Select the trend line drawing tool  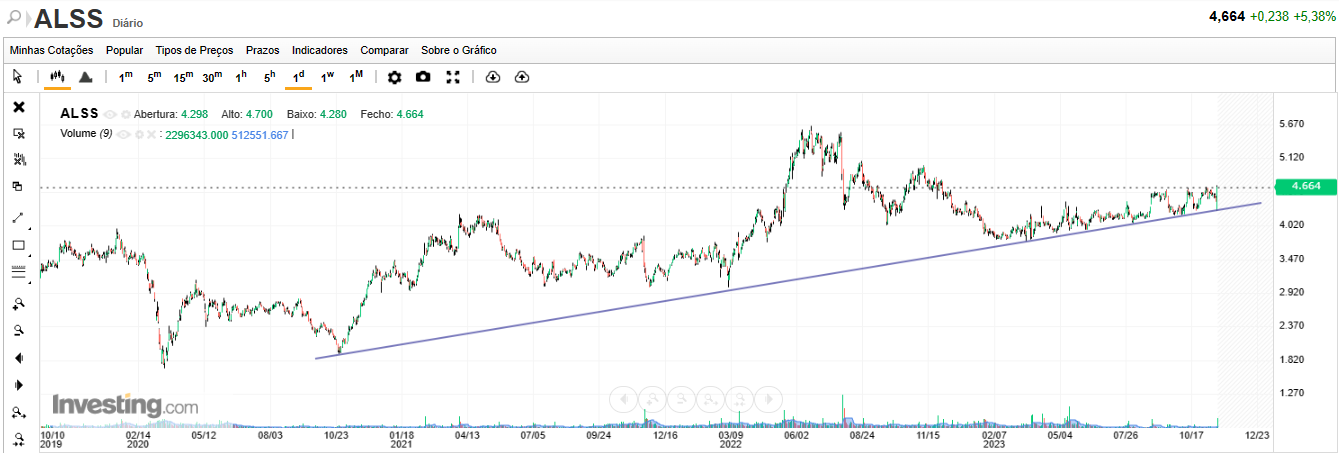coord(18,217)
